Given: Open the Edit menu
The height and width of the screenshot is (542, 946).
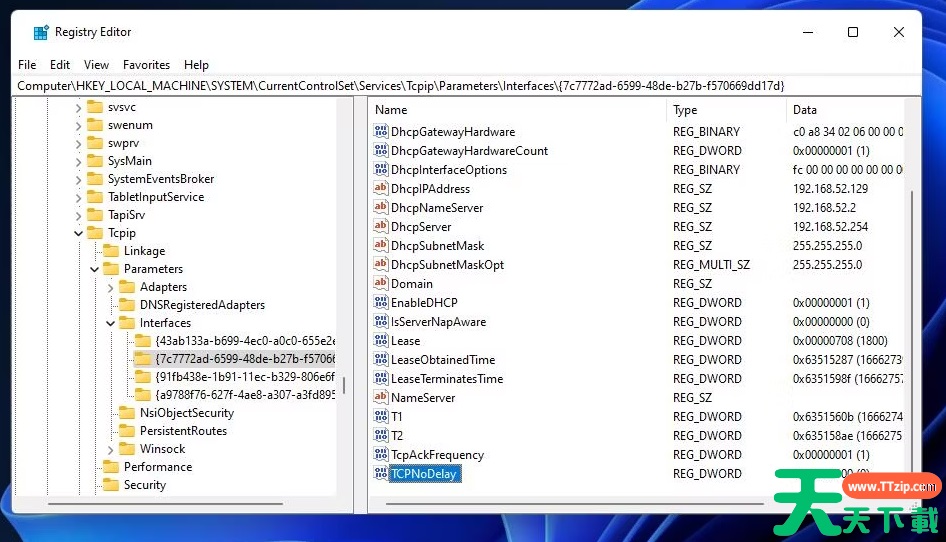Looking at the screenshot, I should click(60, 65).
